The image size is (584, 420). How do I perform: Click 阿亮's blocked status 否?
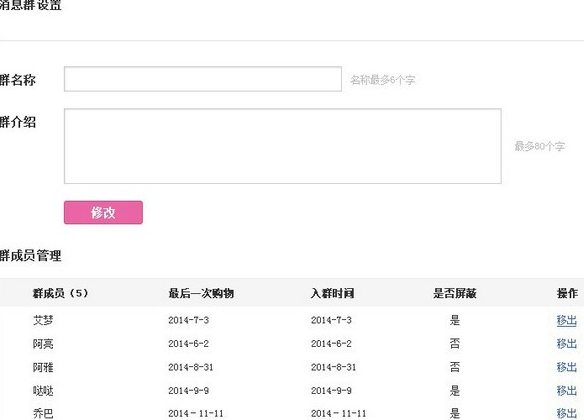click(x=455, y=343)
